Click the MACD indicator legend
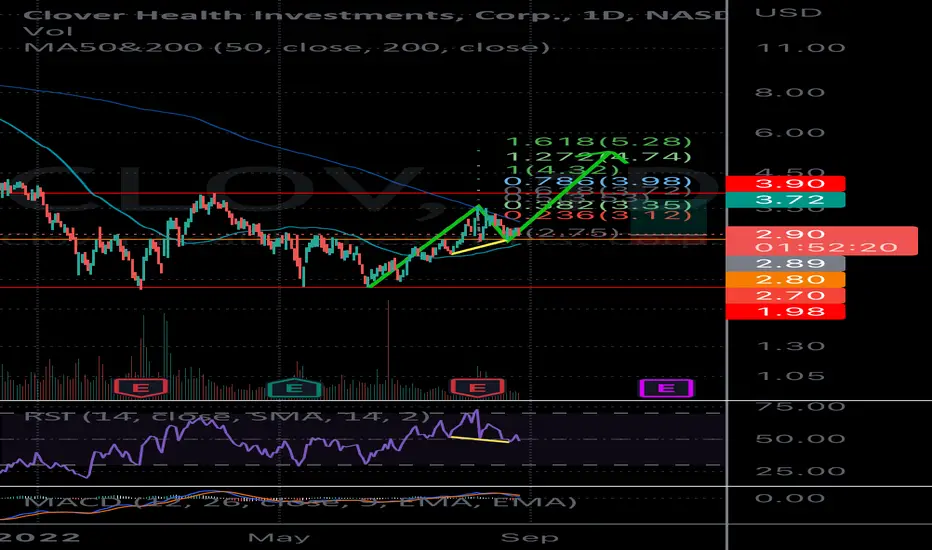The image size is (932, 550). pyautogui.click(x=301, y=502)
